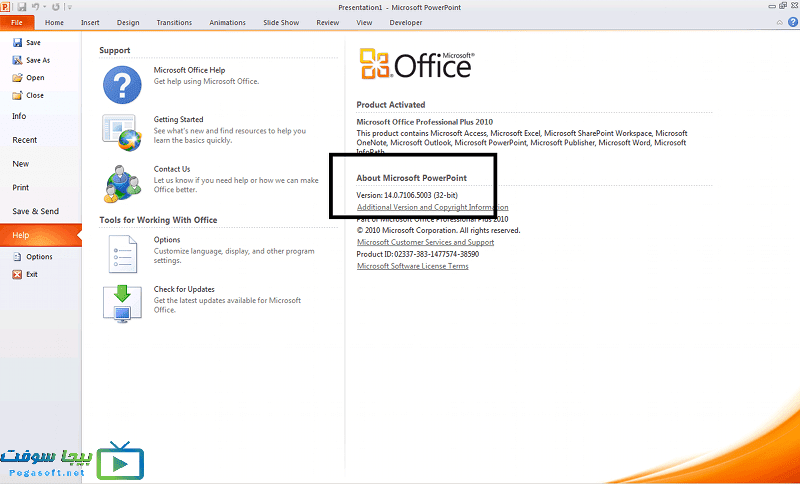The width and height of the screenshot is (800, 484).
Task: Select the View ribbon tab
Action: (x=364, y=22)
